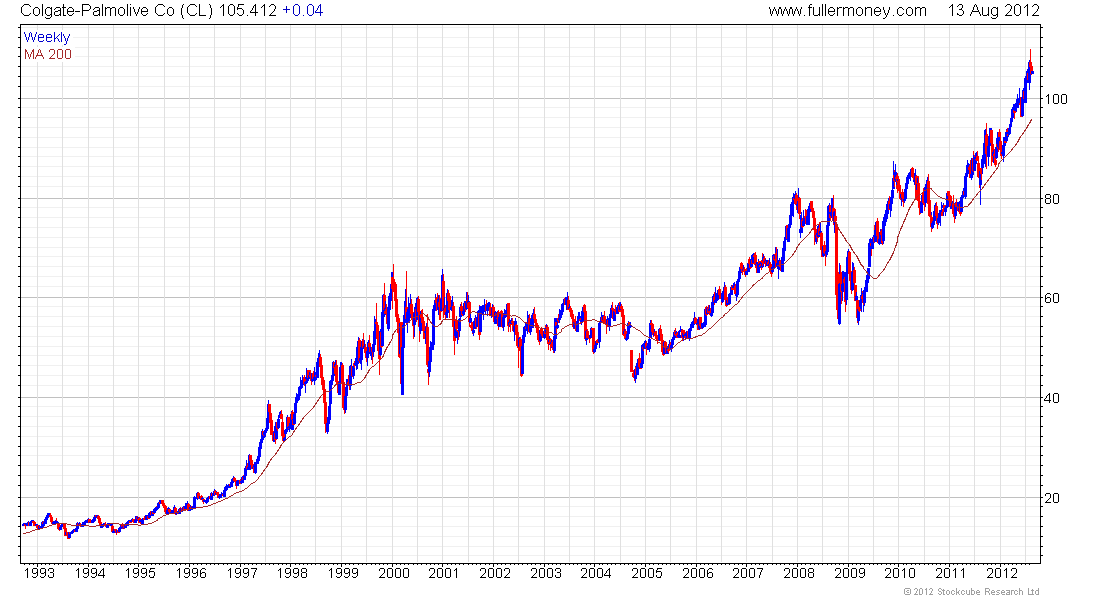Click the 1996 year axis label
This screenshot has width=1100, height=600.
click(191, 573)
